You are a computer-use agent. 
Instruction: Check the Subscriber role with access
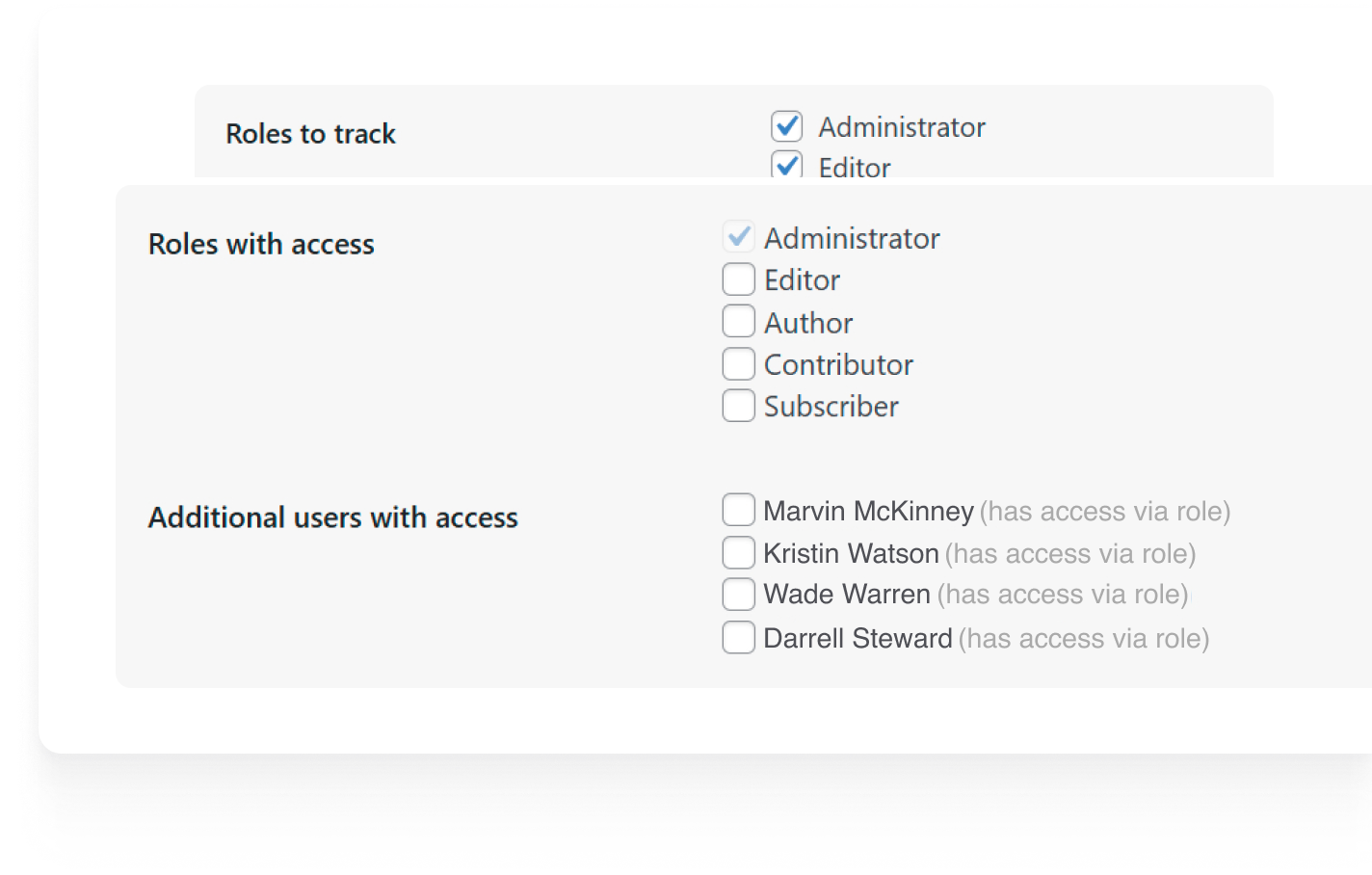[x=738, y=405]
